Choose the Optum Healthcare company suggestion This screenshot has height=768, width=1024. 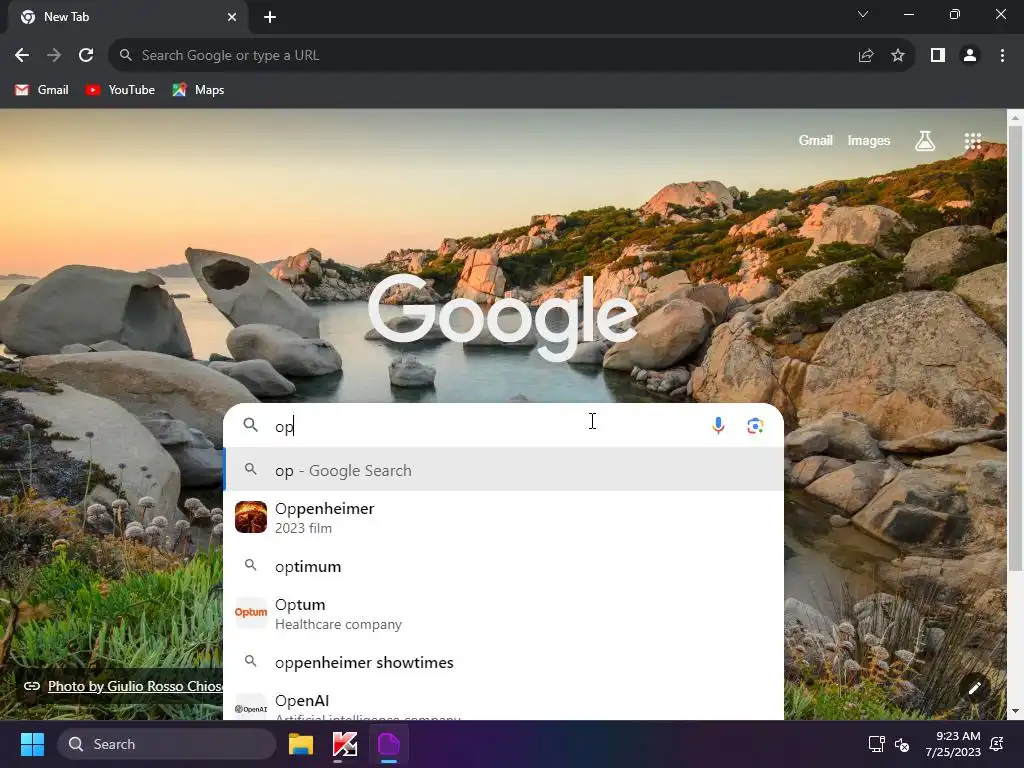pos(504,614)
